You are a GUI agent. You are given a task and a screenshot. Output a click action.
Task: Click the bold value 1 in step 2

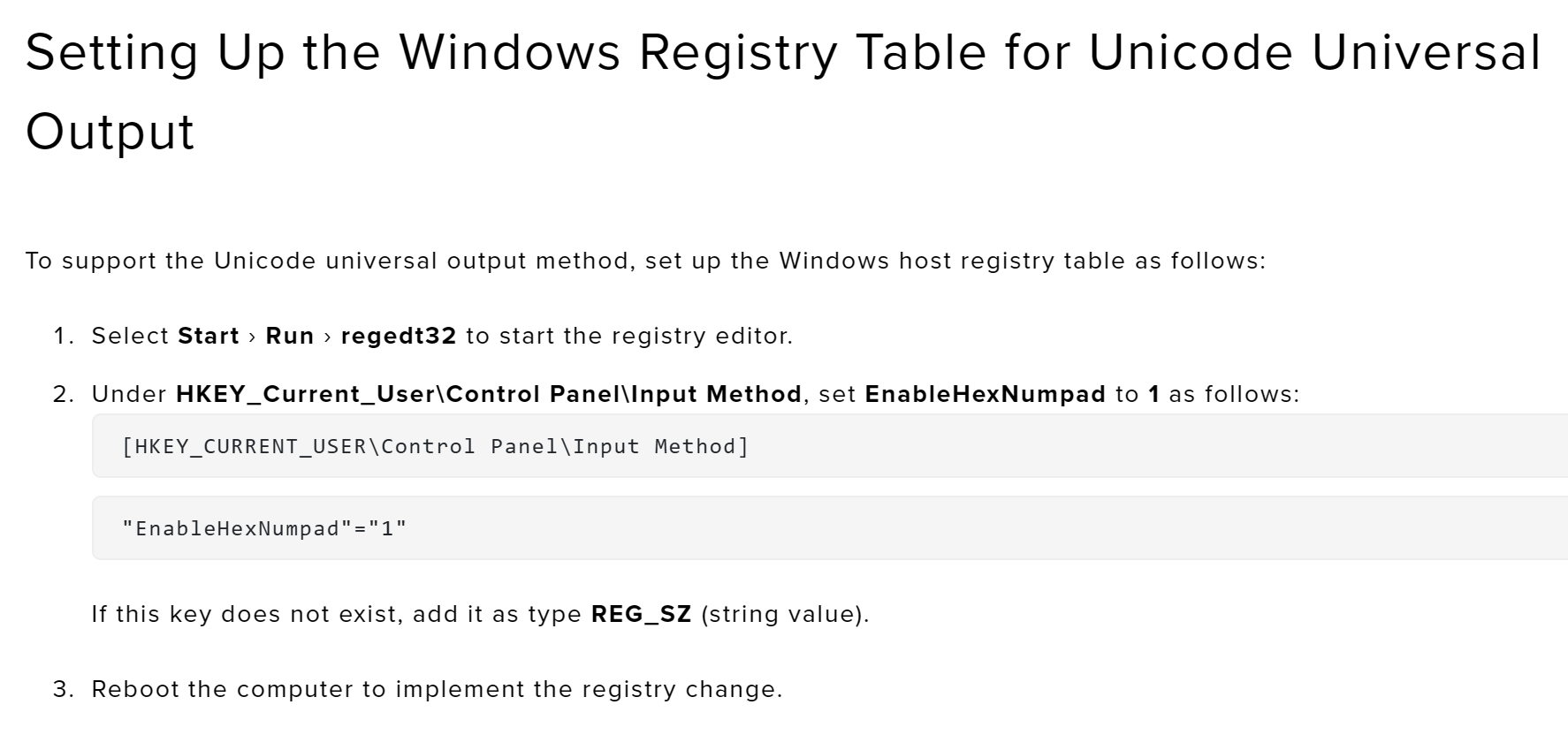click(1153, 394)
